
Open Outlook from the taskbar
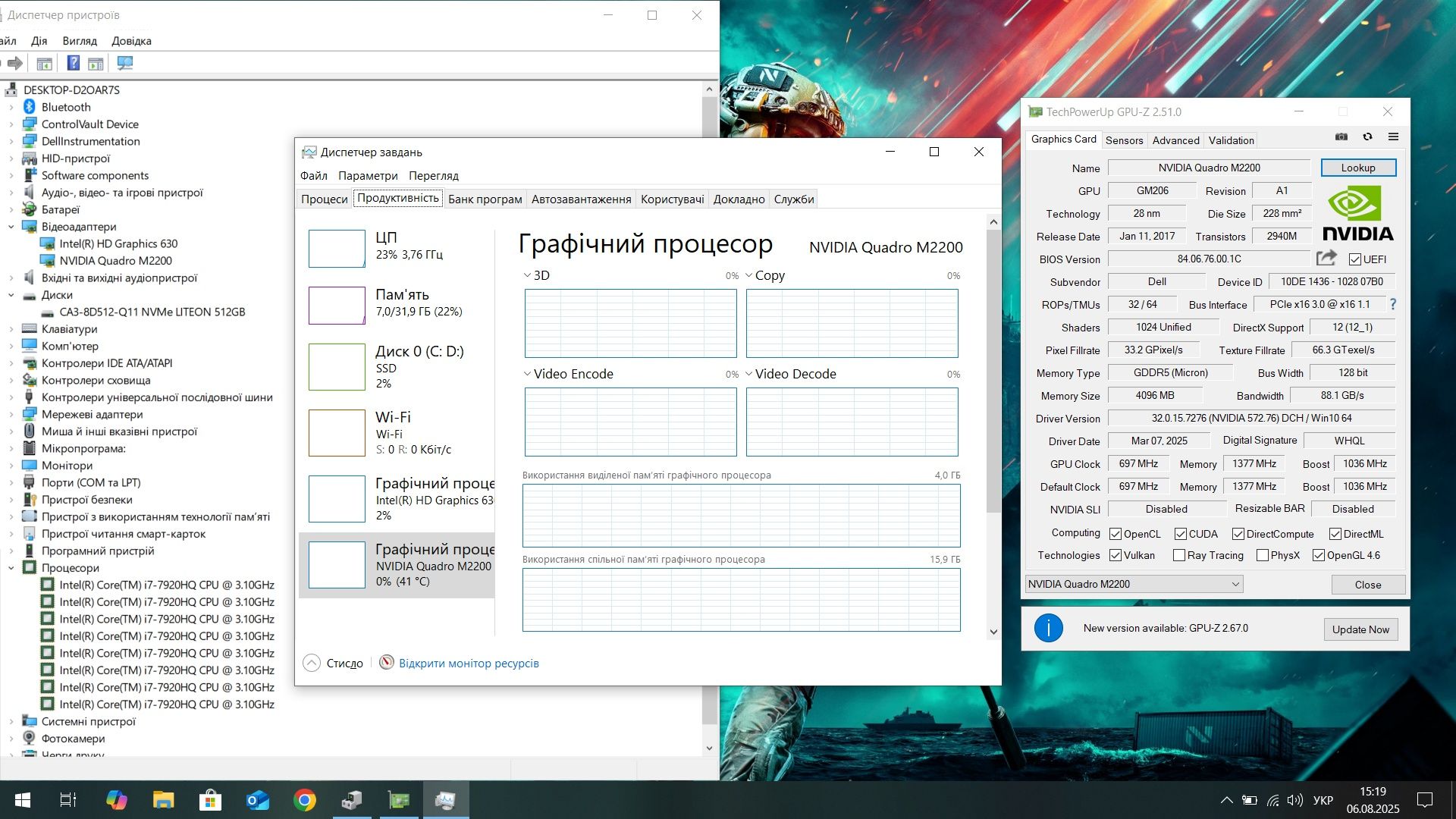click(x=258, y=800)
